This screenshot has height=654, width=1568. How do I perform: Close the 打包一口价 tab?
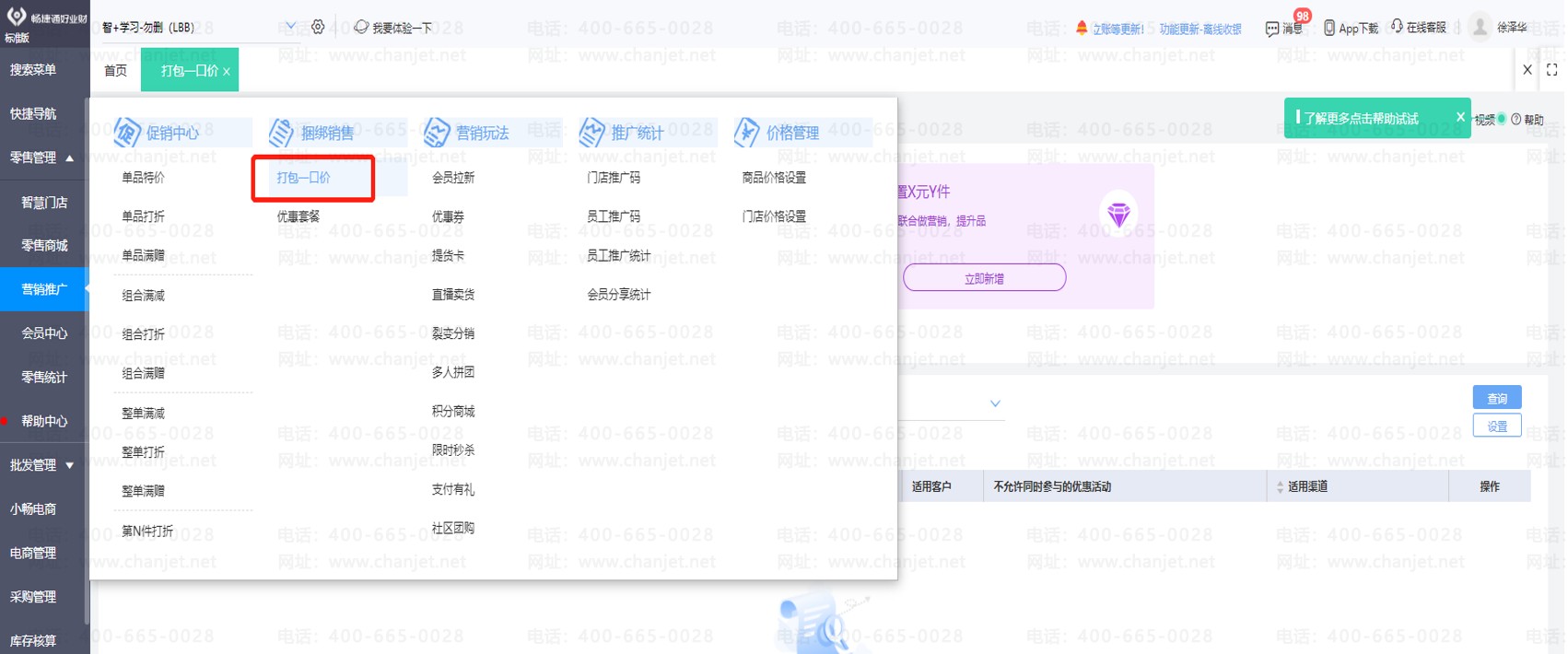[x=227, y=71]
